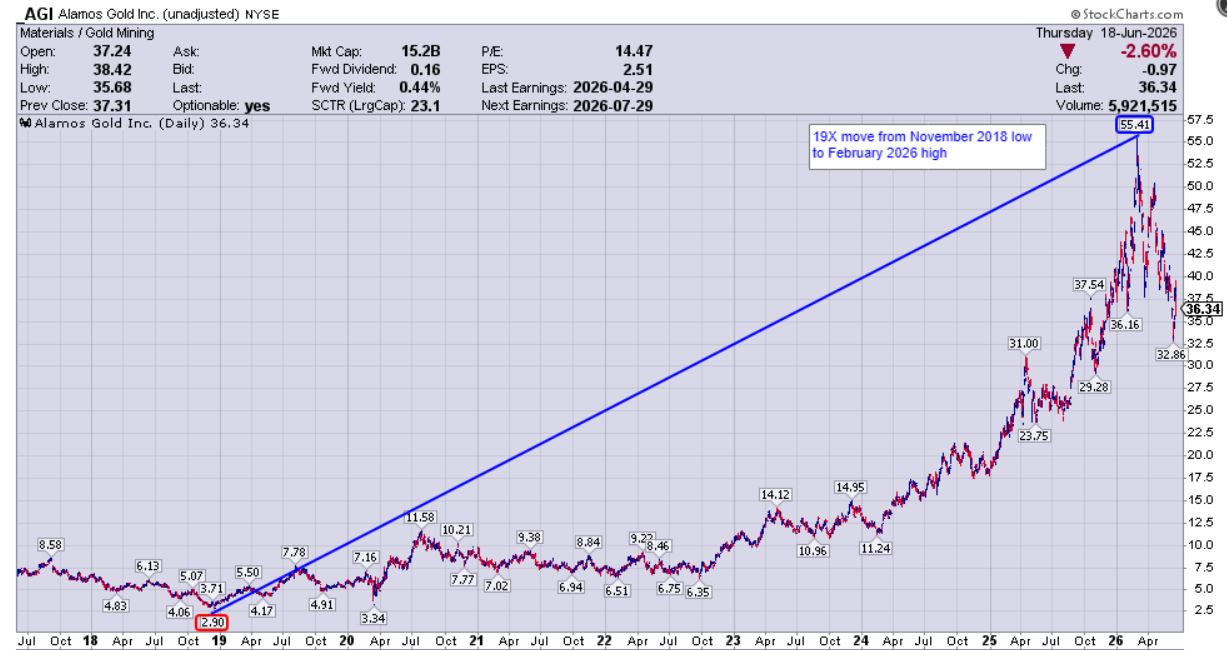Click the 6.35 low label
Image resolution: width=1227 pixels, height=650 pixels.
click(x=697, y=593)
